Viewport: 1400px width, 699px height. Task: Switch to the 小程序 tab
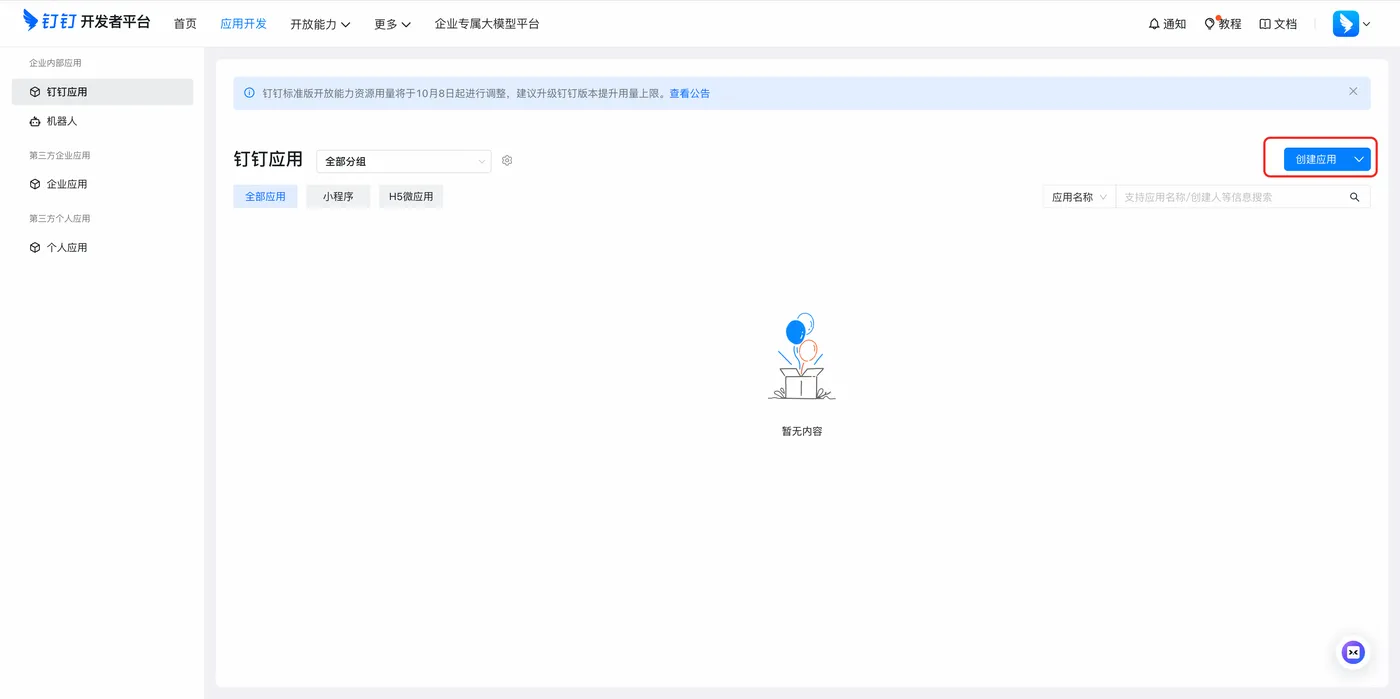click(338, 197)
